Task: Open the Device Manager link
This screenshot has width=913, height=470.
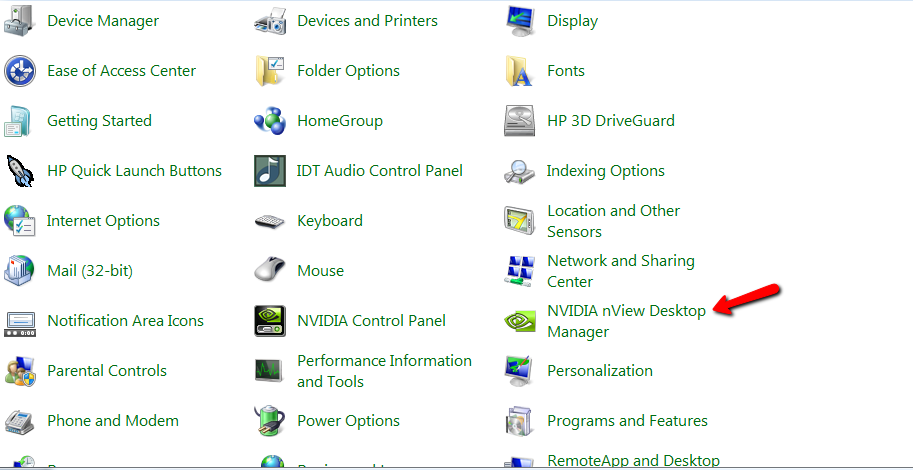Action: click(103, 21)
